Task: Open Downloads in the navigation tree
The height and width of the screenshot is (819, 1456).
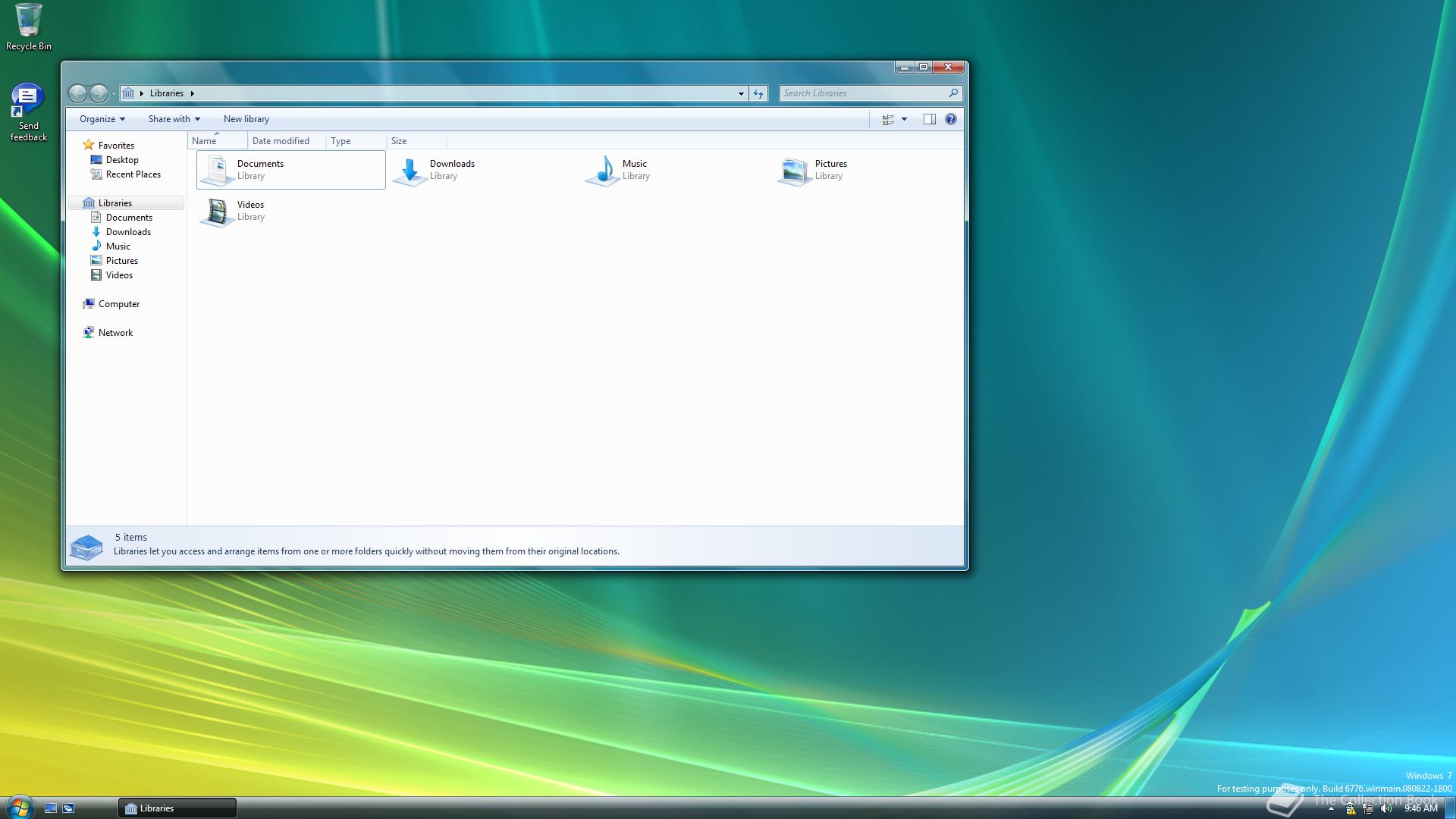Action: click(x=128, y=232)
